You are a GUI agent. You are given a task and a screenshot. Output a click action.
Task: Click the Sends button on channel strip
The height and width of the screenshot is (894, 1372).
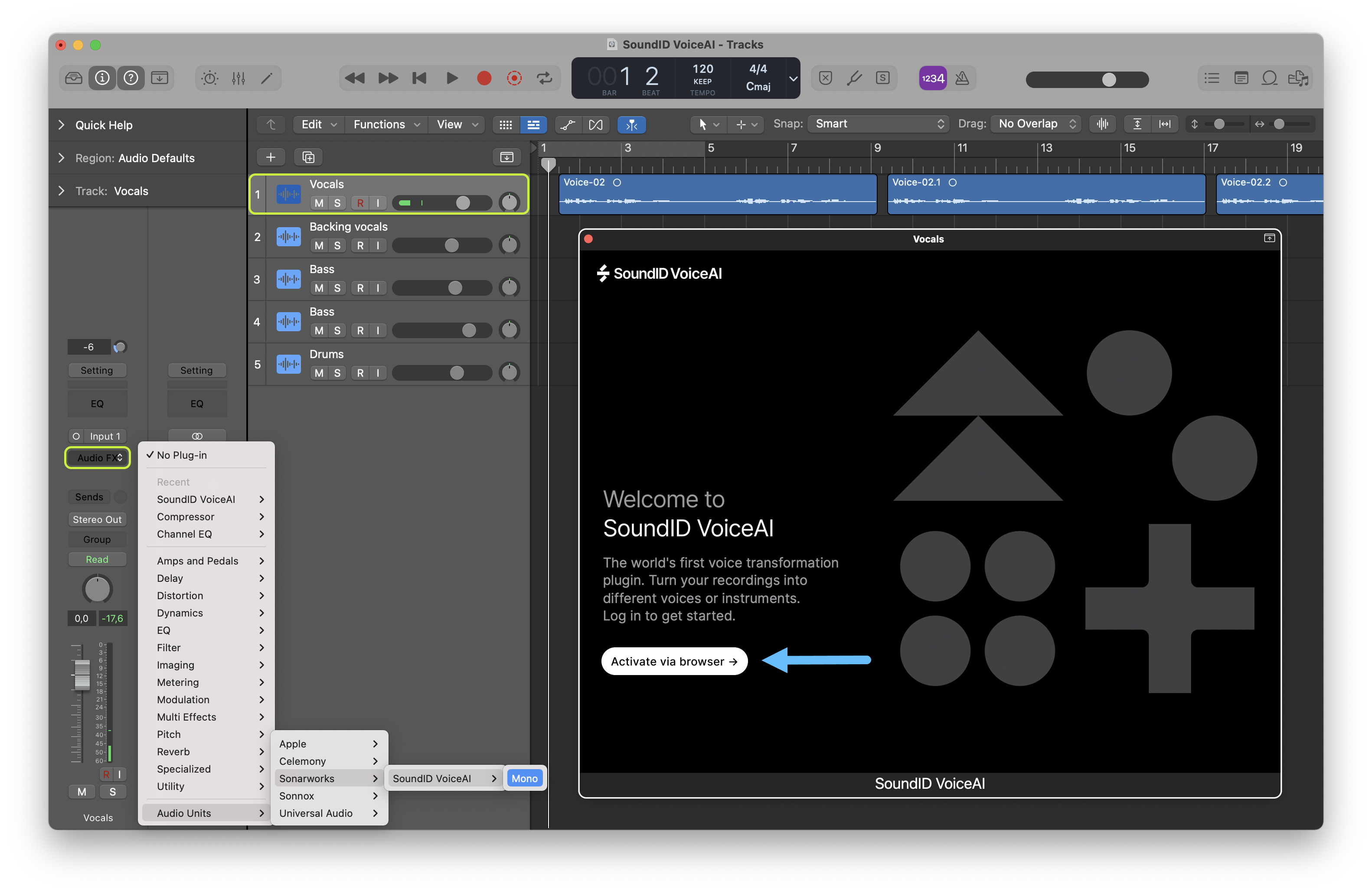click(89, 497)
